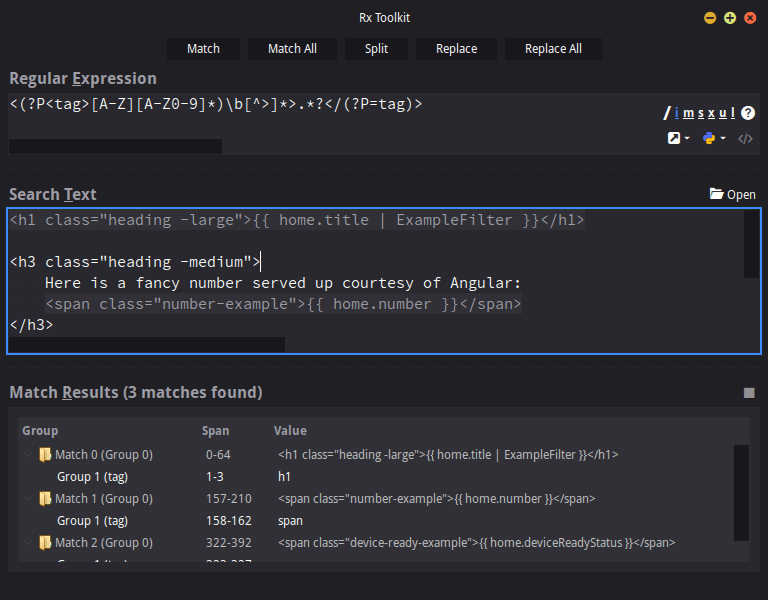The height and width of the screenshot is (600, 768).
Task: Close the Rx Toolkit window
Action: pyautogui.click(x=750, y=18)
